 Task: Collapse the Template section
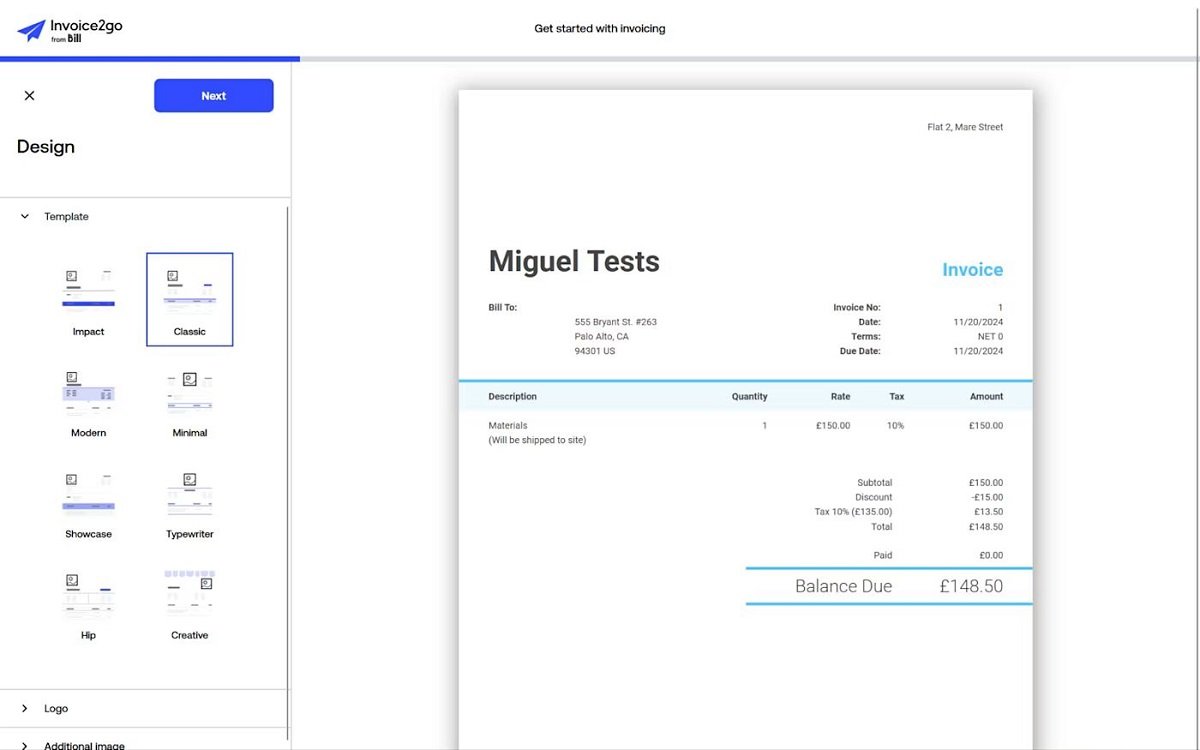24,216
